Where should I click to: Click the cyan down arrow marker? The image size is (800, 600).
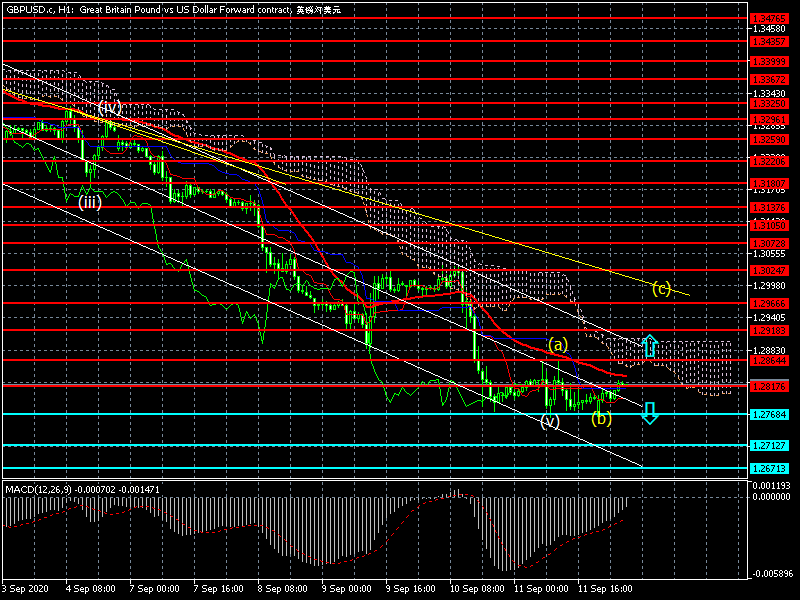pos(649,412)
